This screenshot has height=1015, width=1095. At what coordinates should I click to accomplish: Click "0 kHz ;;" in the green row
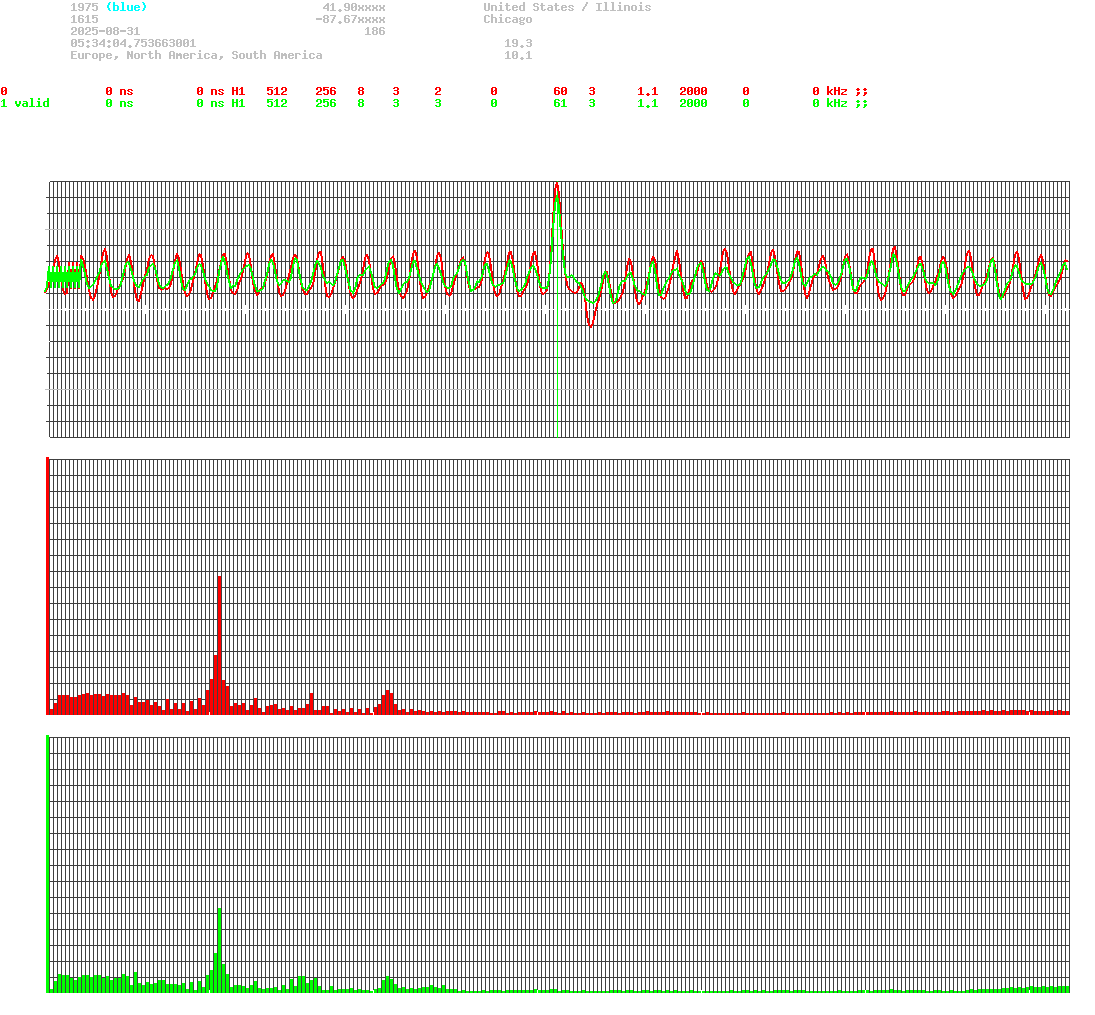coord(840,103)
